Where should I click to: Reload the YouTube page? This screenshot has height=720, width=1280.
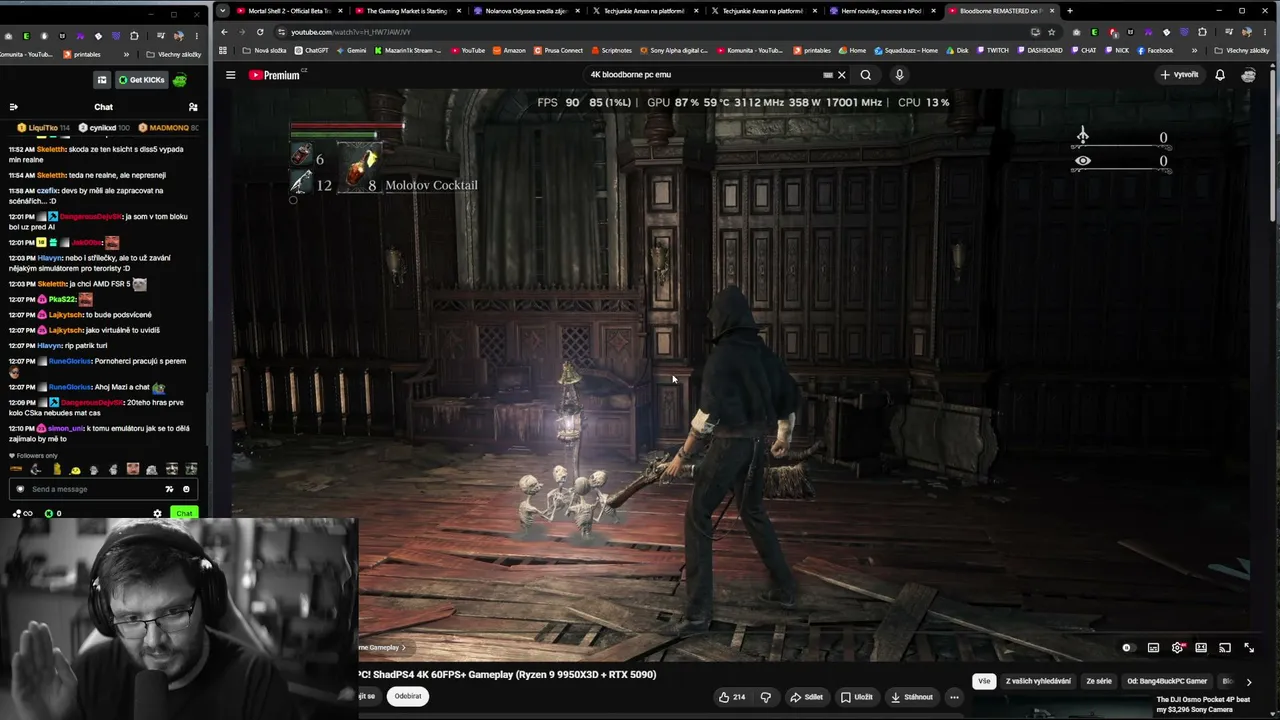coord(260,32)
